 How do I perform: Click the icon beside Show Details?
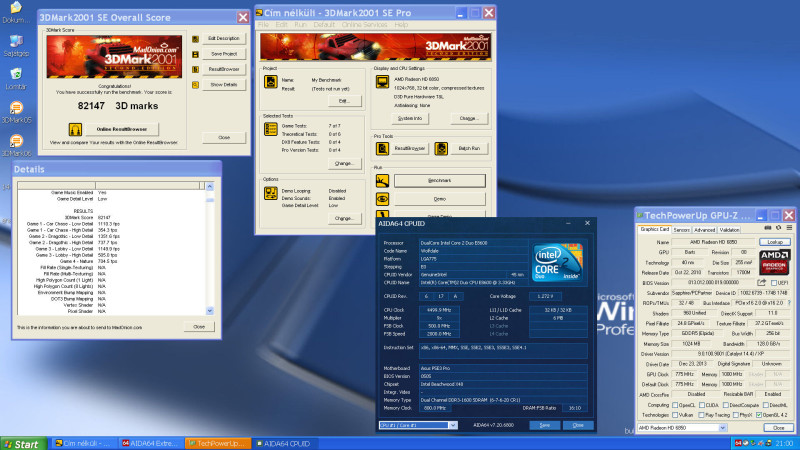195,85
